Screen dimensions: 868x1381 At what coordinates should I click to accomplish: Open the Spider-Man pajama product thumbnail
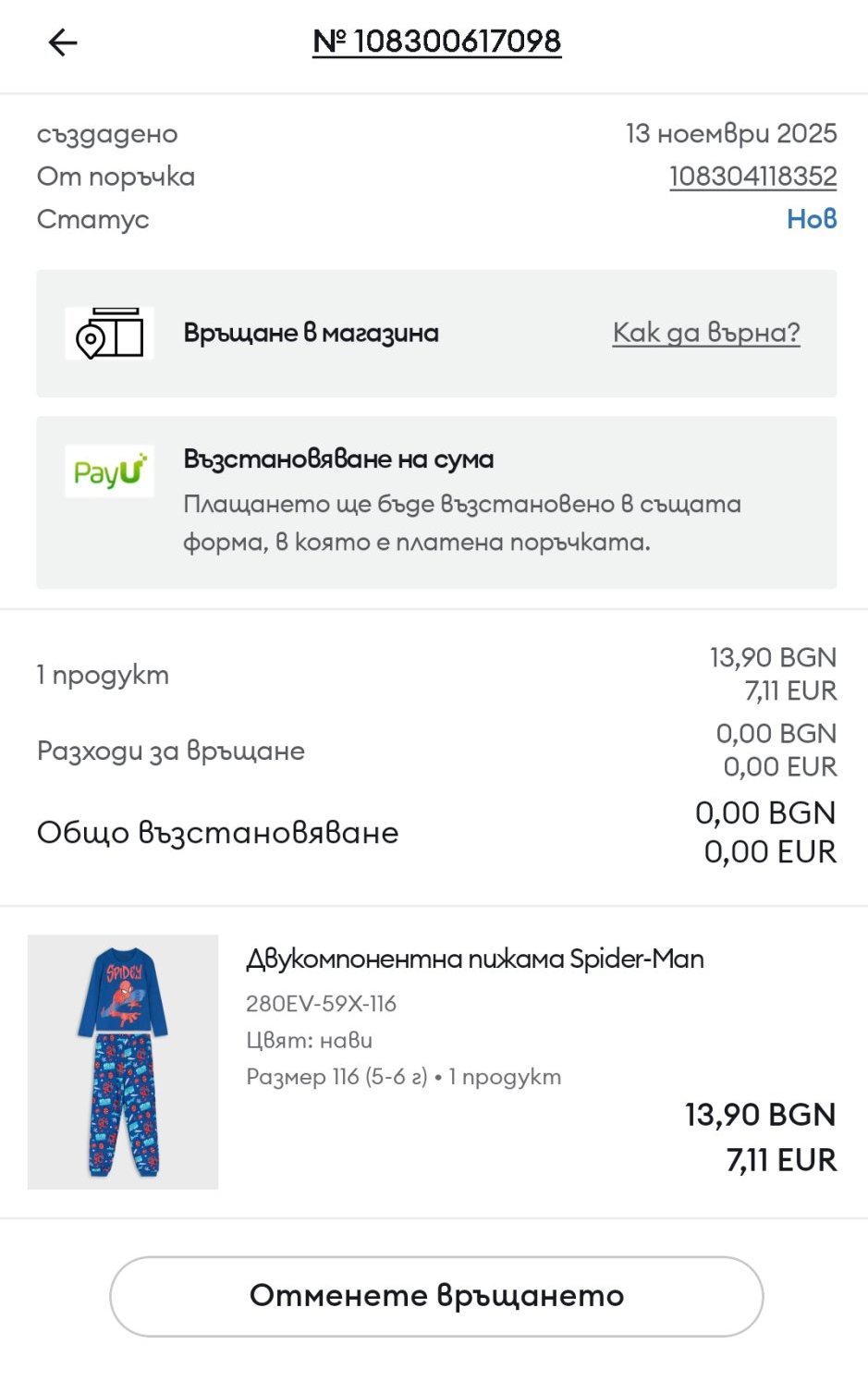[x=123, y=1061]
